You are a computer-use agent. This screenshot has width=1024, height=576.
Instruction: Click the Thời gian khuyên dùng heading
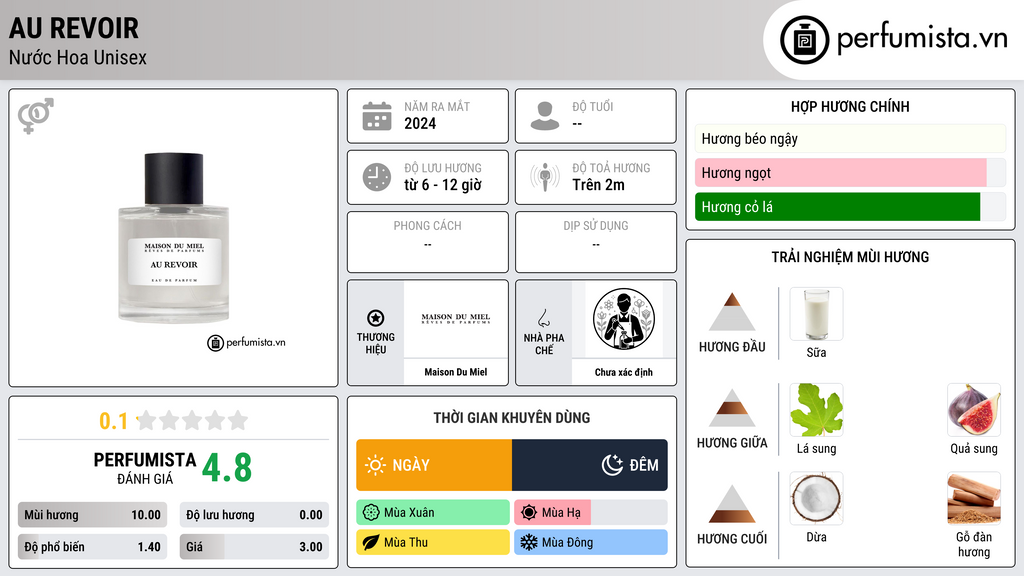(x=511, y=417)
